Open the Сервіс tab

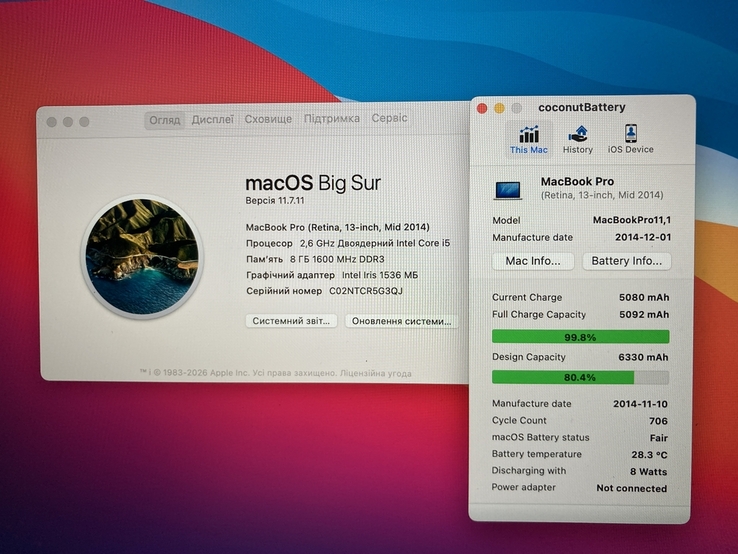[x=389, y=118]
